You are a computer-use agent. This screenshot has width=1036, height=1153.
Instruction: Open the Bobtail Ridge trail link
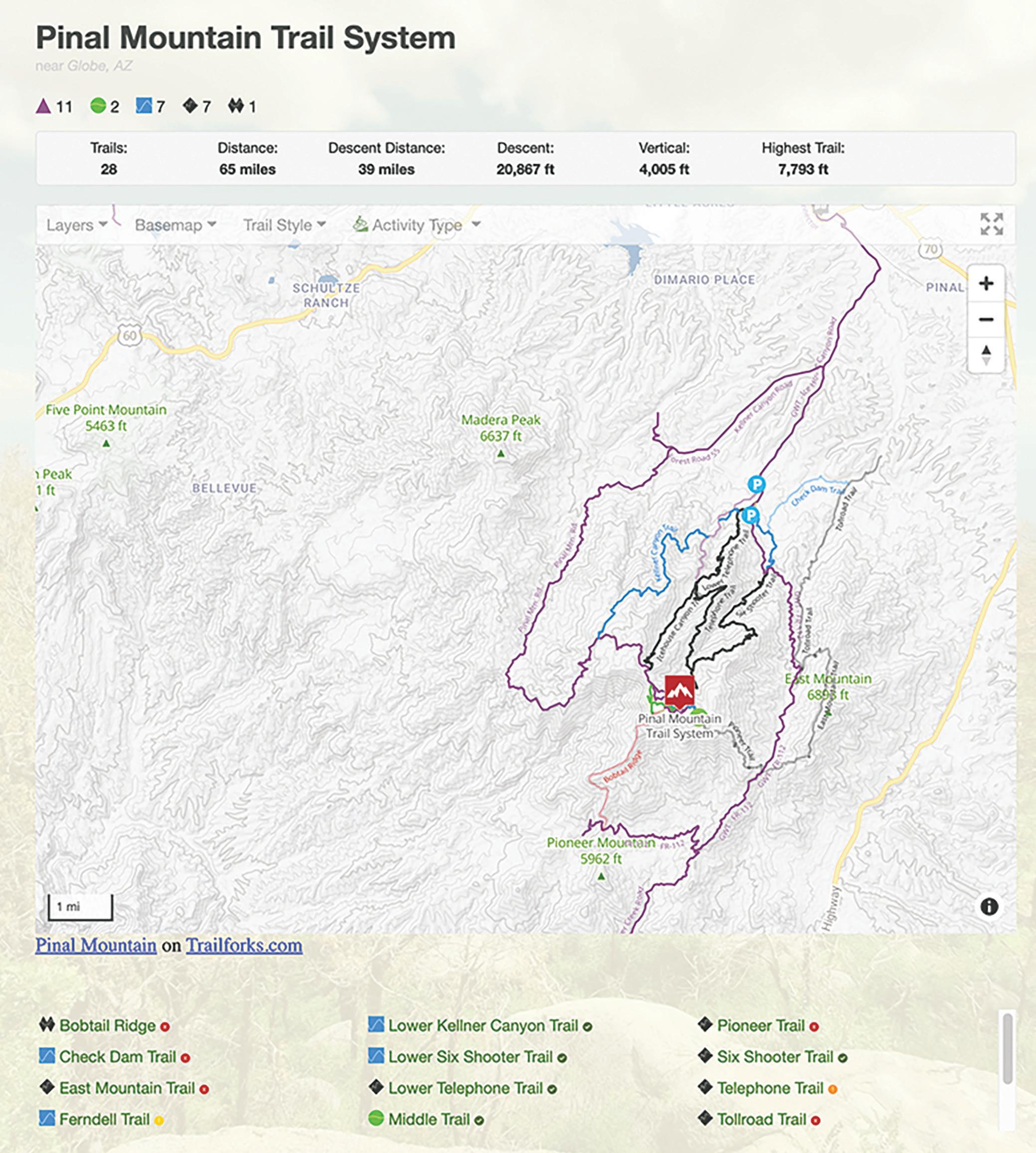107,1025
